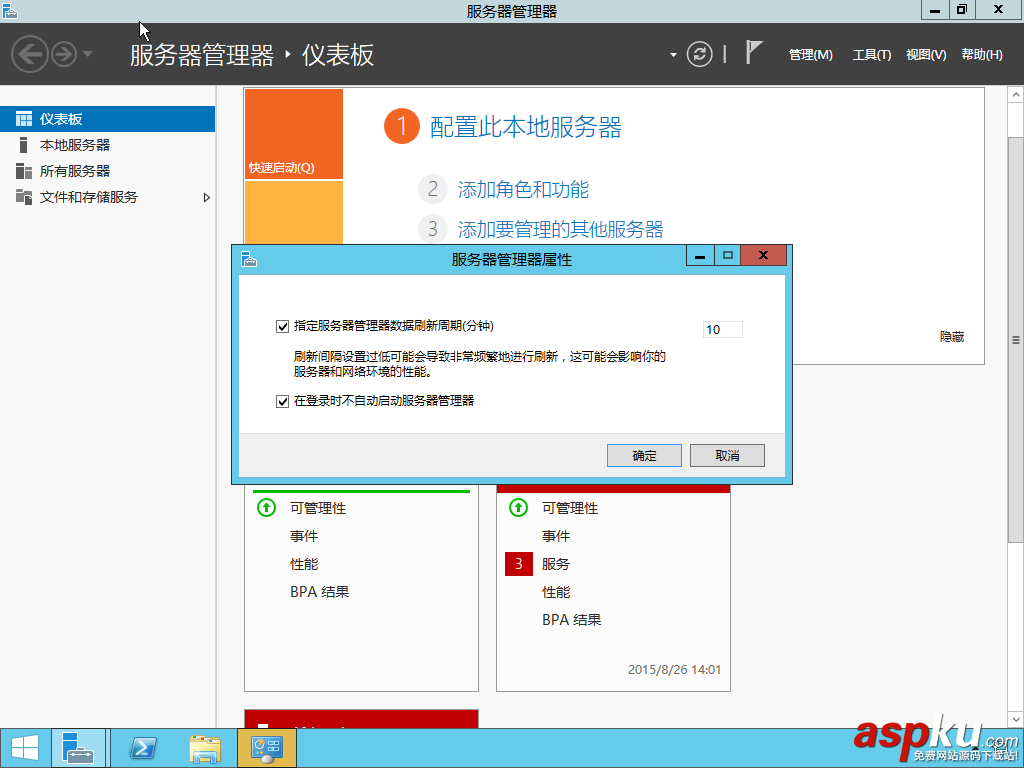Viewport: 1024px width, 768px height.
Task: Select 所有服务器 in the sidebar
Action: point(107,171)
